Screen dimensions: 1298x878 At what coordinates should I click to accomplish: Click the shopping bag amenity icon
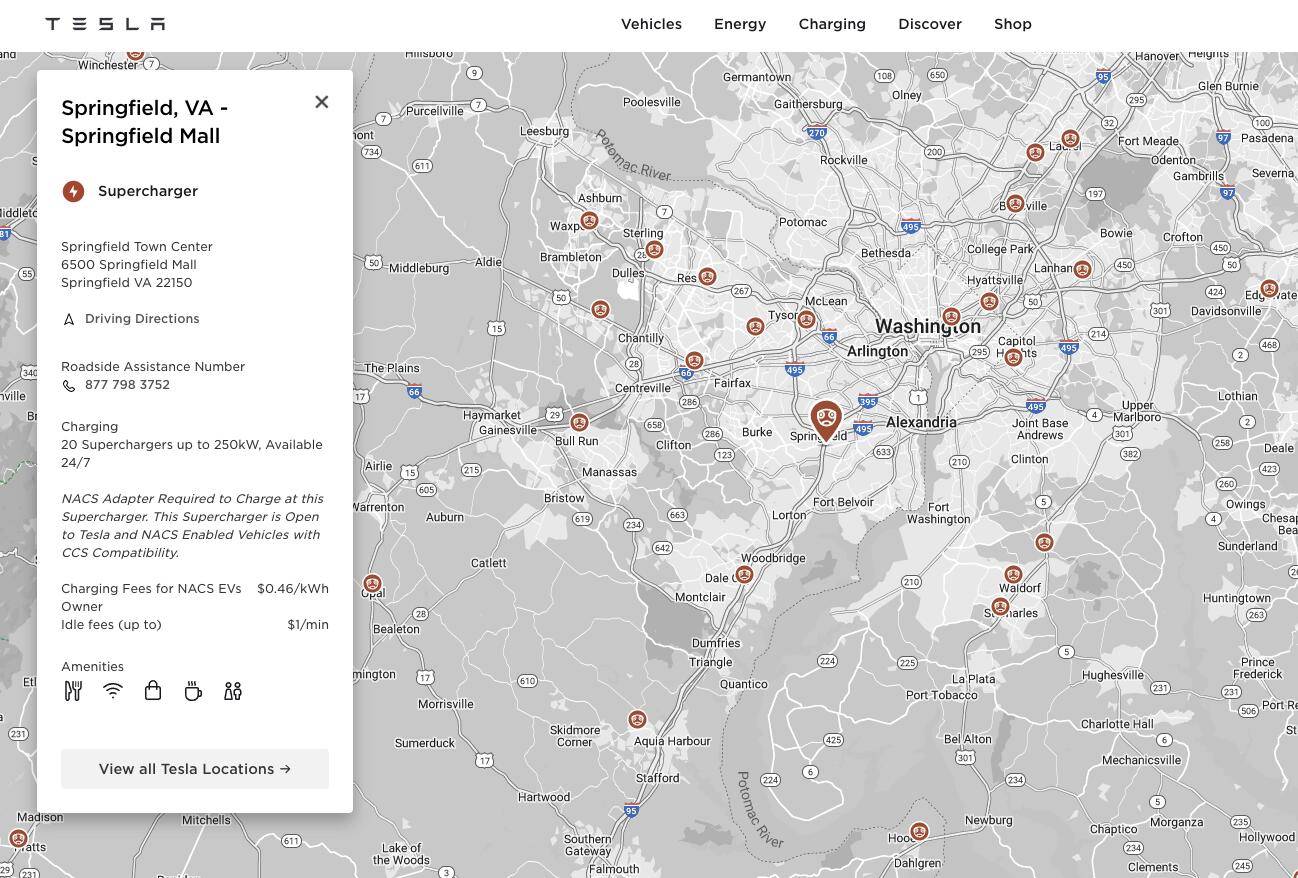tap(153, 691)
